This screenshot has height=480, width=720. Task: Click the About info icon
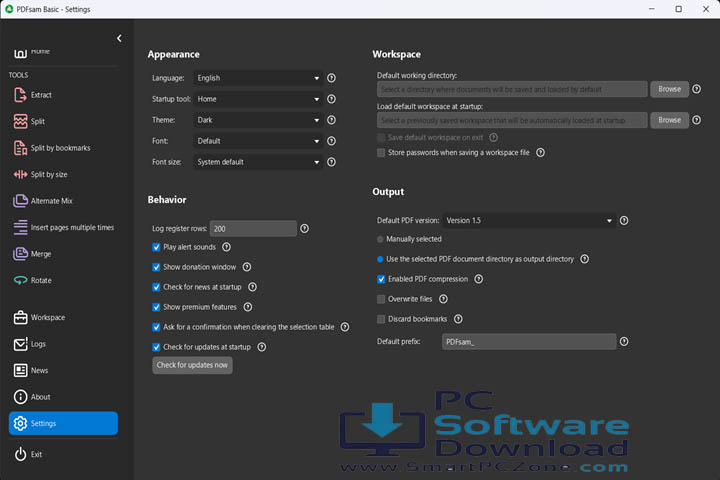[x=20, y=397]
